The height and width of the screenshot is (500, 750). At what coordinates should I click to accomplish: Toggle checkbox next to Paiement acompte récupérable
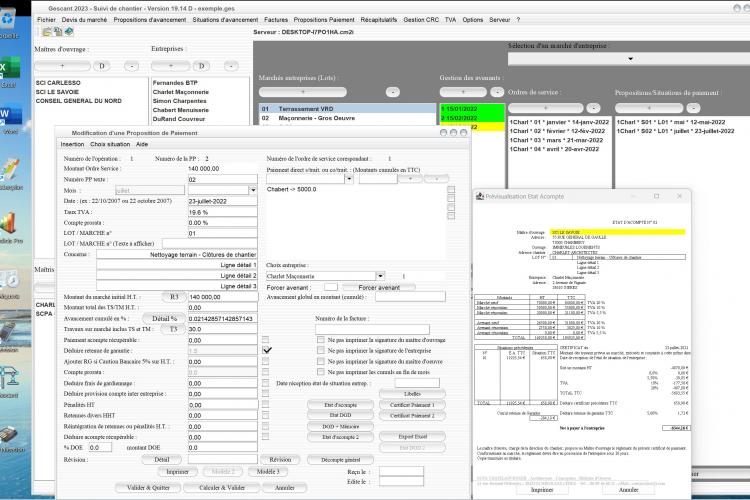[x=265, y=340]
